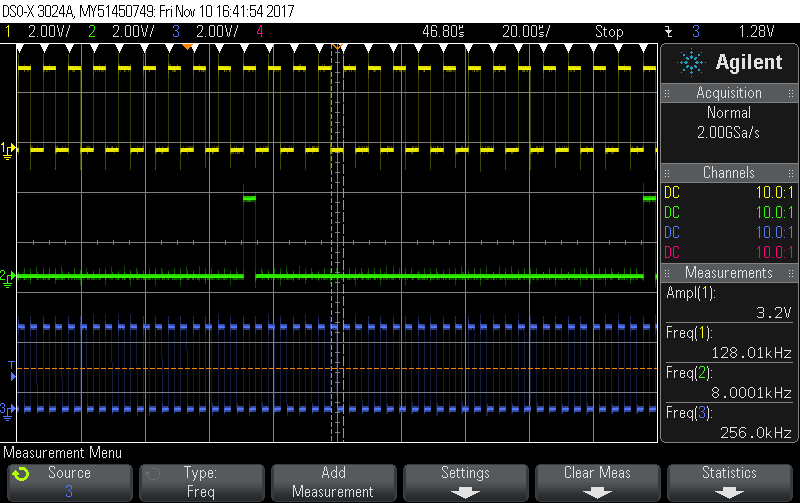Click the Stop run status indicator
800x503 pixels.
(x=609, y=32)
